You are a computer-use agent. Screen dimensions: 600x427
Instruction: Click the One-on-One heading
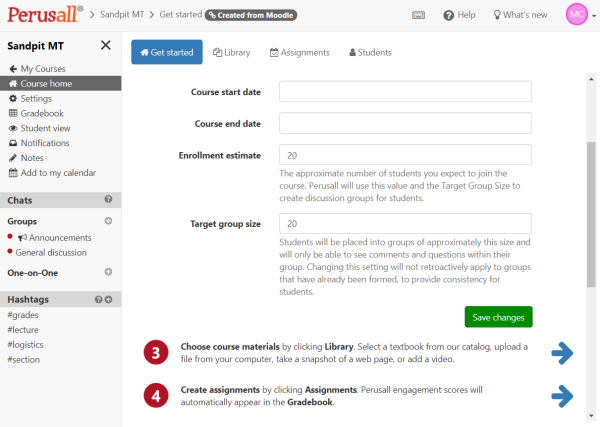33,273
